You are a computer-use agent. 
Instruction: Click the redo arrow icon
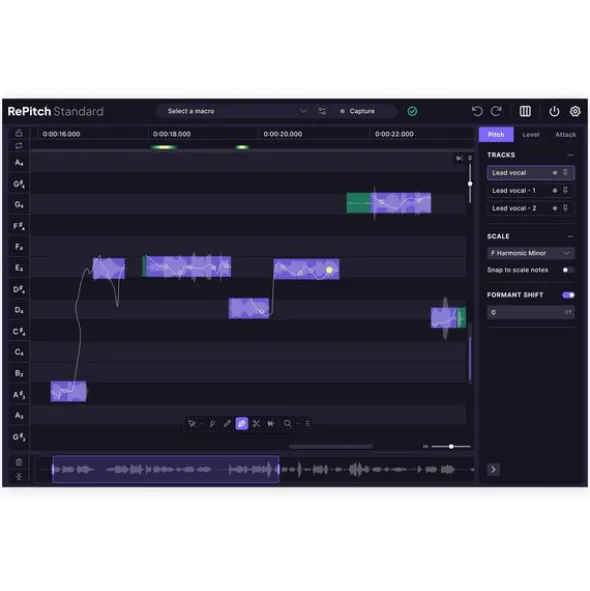click(x=496, y=111)
